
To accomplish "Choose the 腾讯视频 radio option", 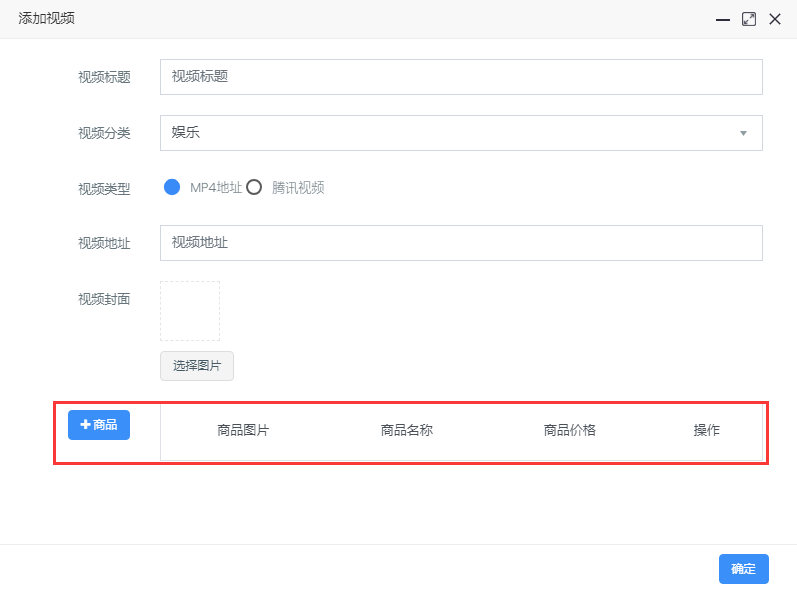I will [254, 187].
